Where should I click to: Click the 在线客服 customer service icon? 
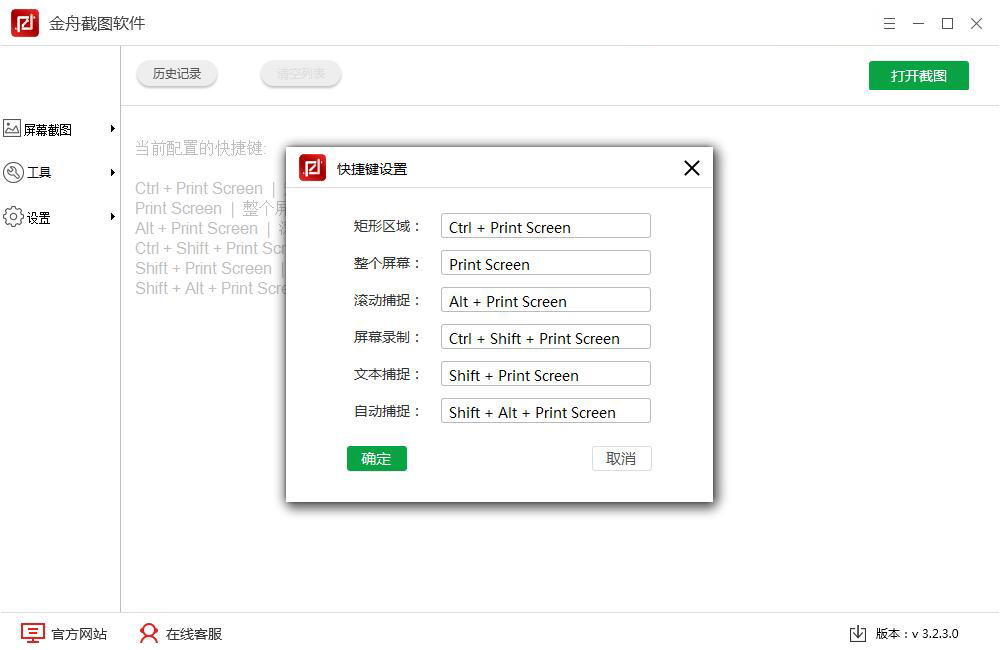tap(148, 633)
